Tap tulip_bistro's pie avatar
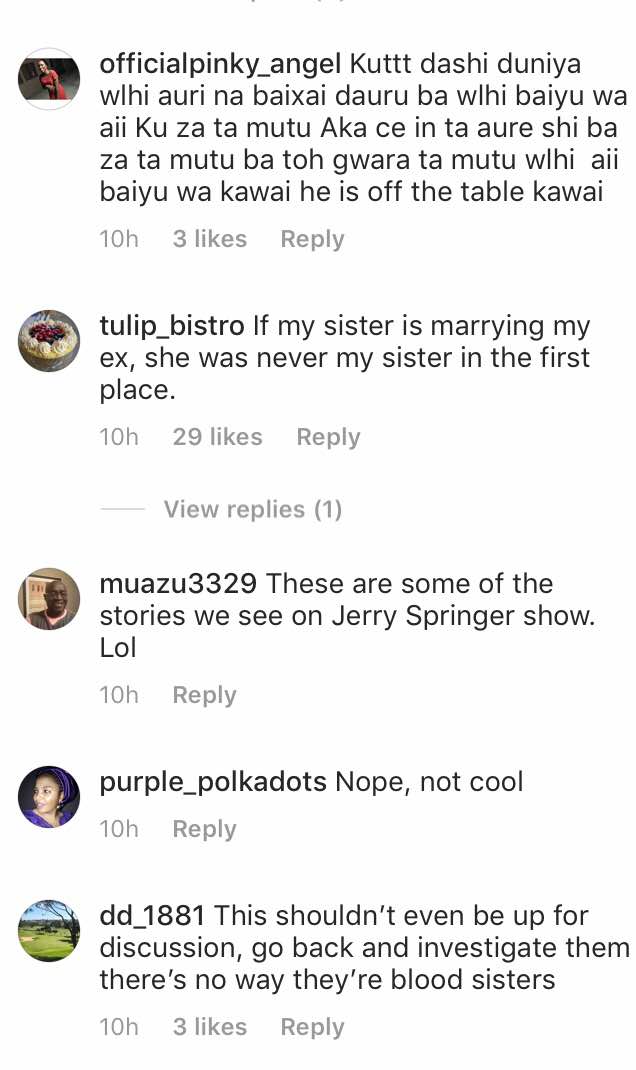The width and height of the screenshot is (636, 1070). pos(49,341)
